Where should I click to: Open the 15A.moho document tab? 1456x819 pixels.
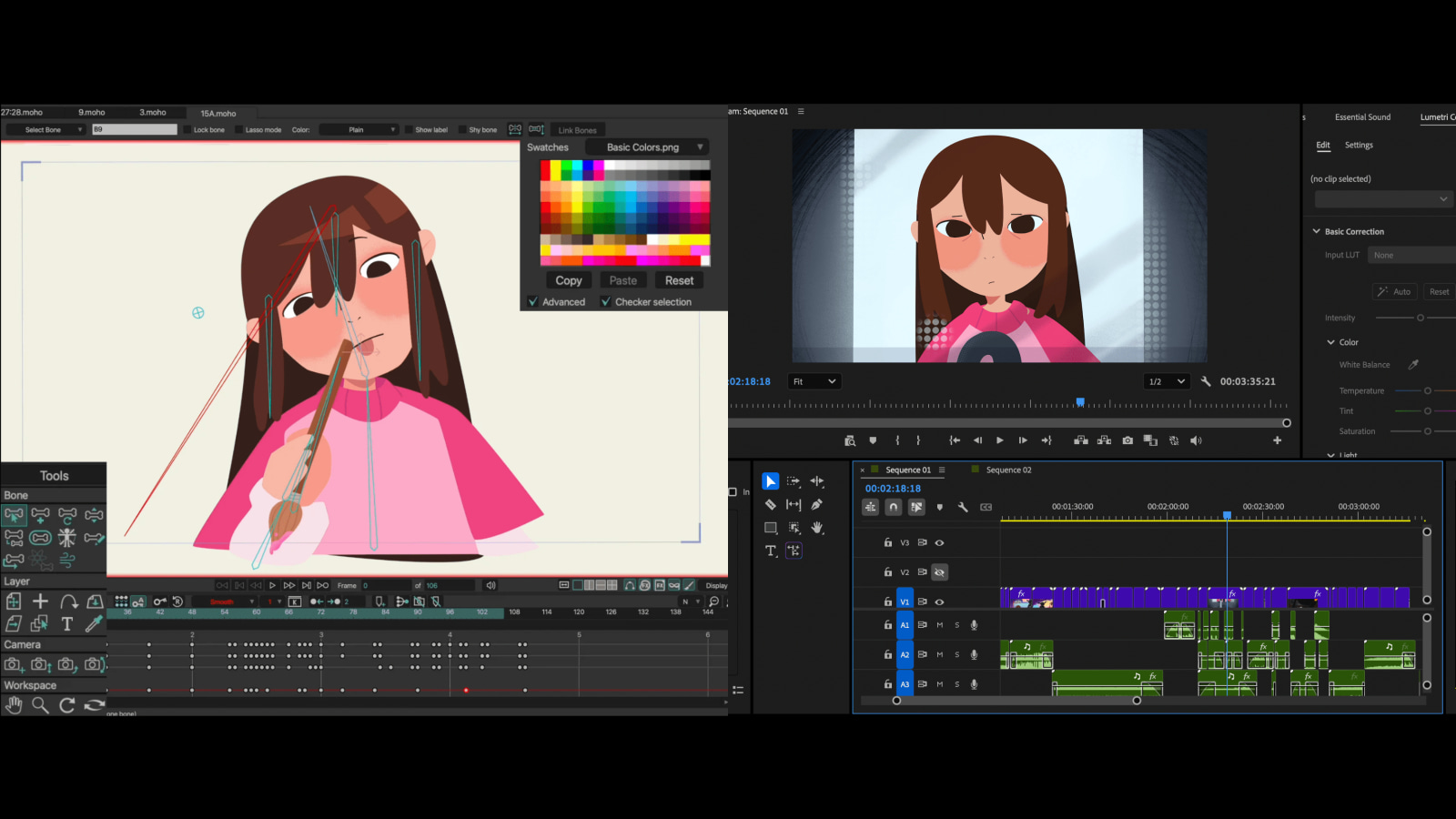218,114
